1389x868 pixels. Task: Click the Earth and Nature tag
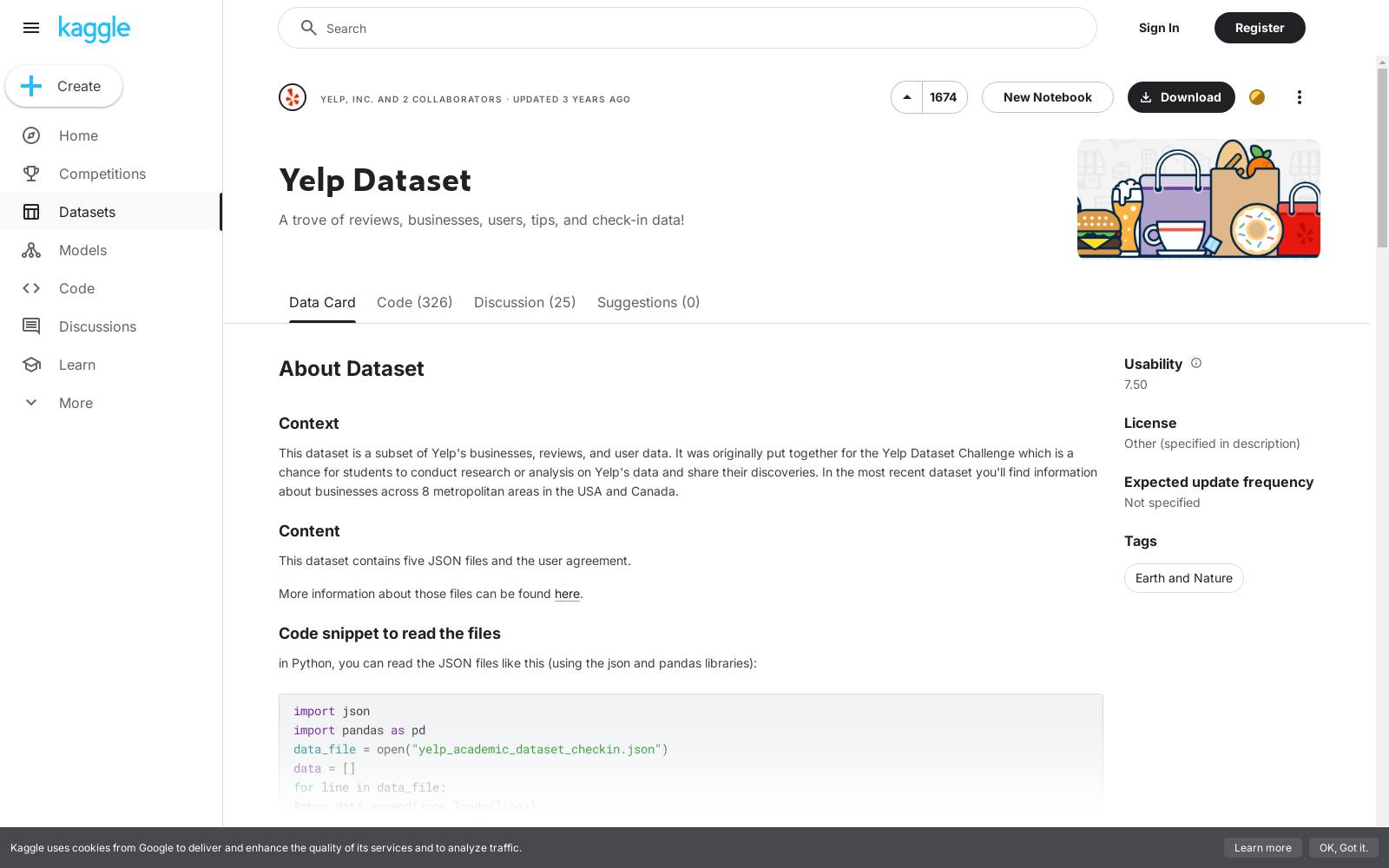[1184, 578]
